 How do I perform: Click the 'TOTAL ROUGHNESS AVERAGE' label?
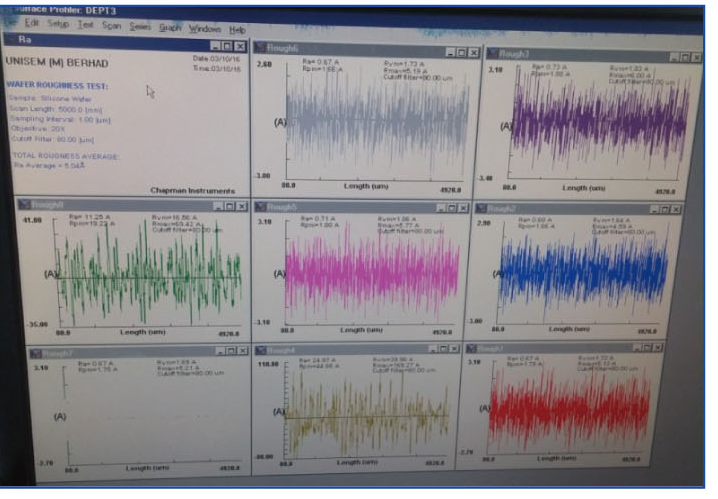pos(66,156)
